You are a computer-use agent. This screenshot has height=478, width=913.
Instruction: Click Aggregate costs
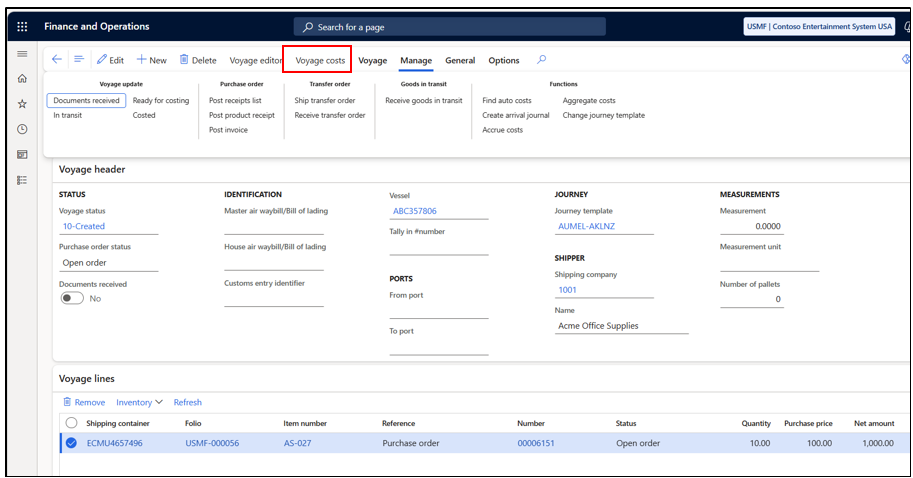pos(589,101)
